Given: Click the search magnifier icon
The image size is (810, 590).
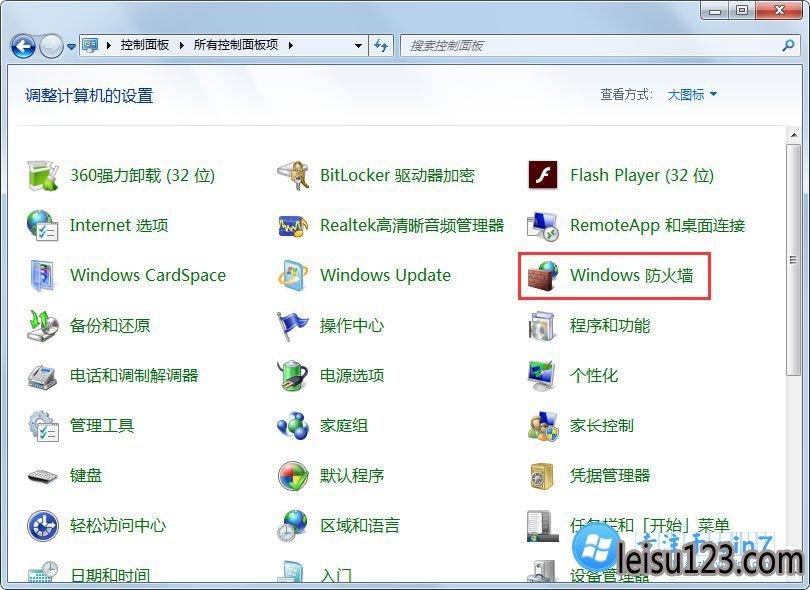Looking at the screenshot, I should [x=788, y=45].
